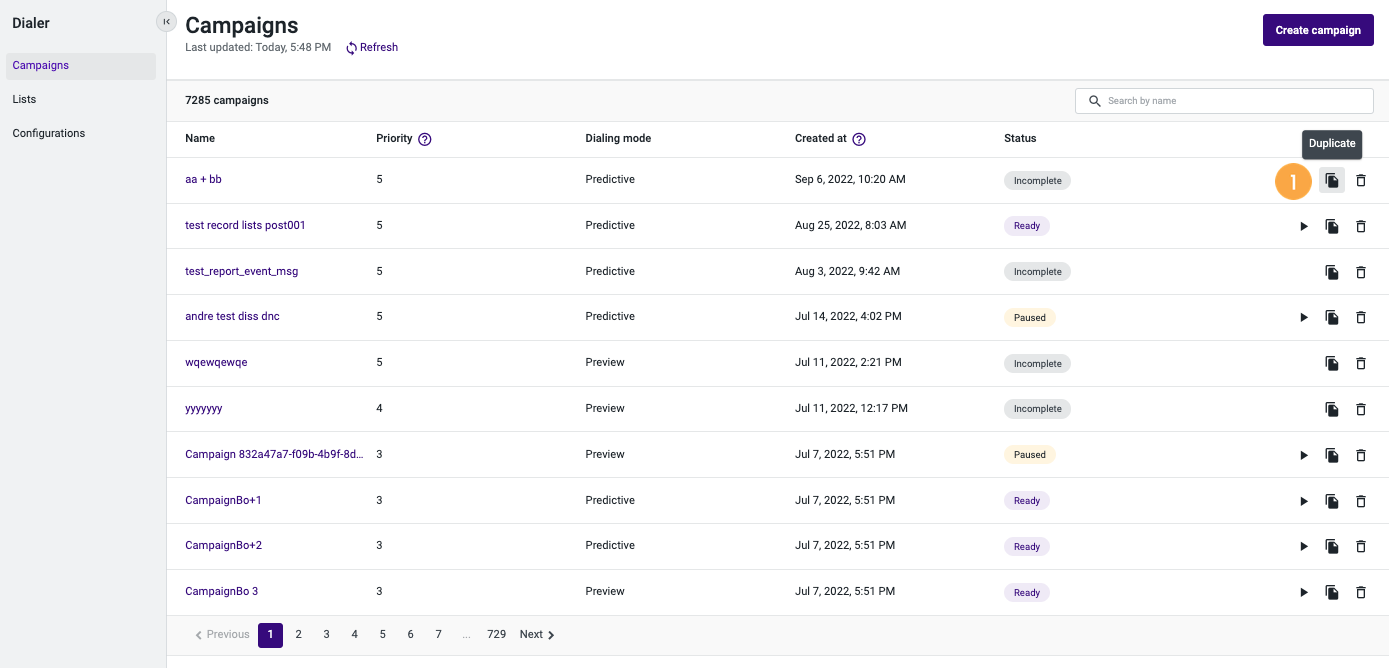The width and height of the screenshot is (1389, 668).
Task: Open the Configurations section
Action: [48, 132]
